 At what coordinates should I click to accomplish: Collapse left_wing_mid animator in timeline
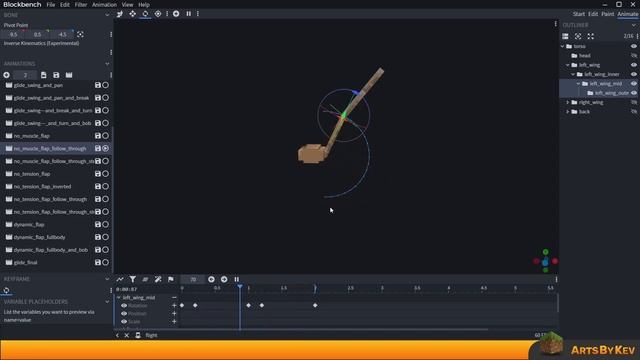point(119,298)
